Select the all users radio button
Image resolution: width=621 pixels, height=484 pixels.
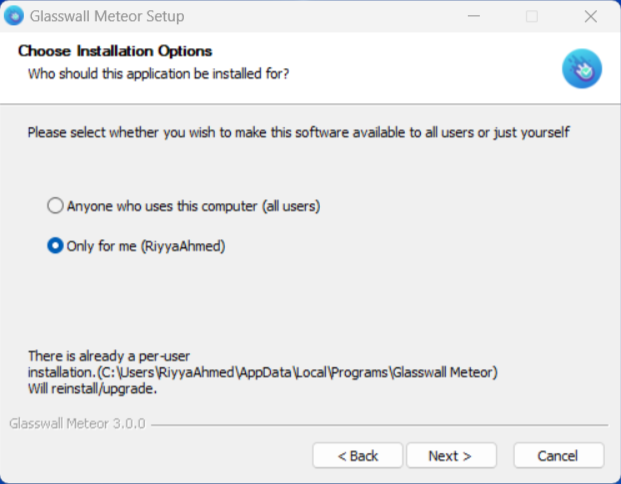pos(56,206)
